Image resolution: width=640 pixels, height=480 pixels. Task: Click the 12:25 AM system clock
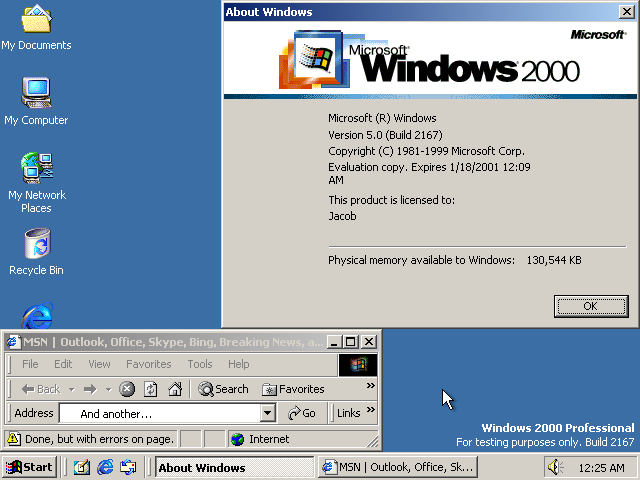click(601, 468)
